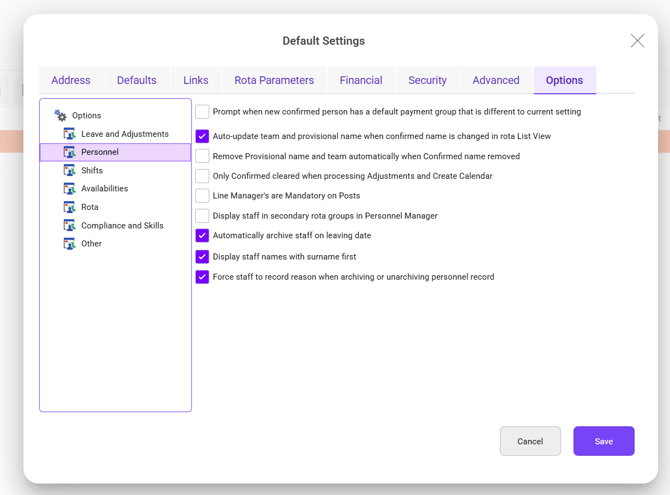Save the default settings
Viewport: 670px width, 495px height.
pyautogui.click(x=604, y=441)
